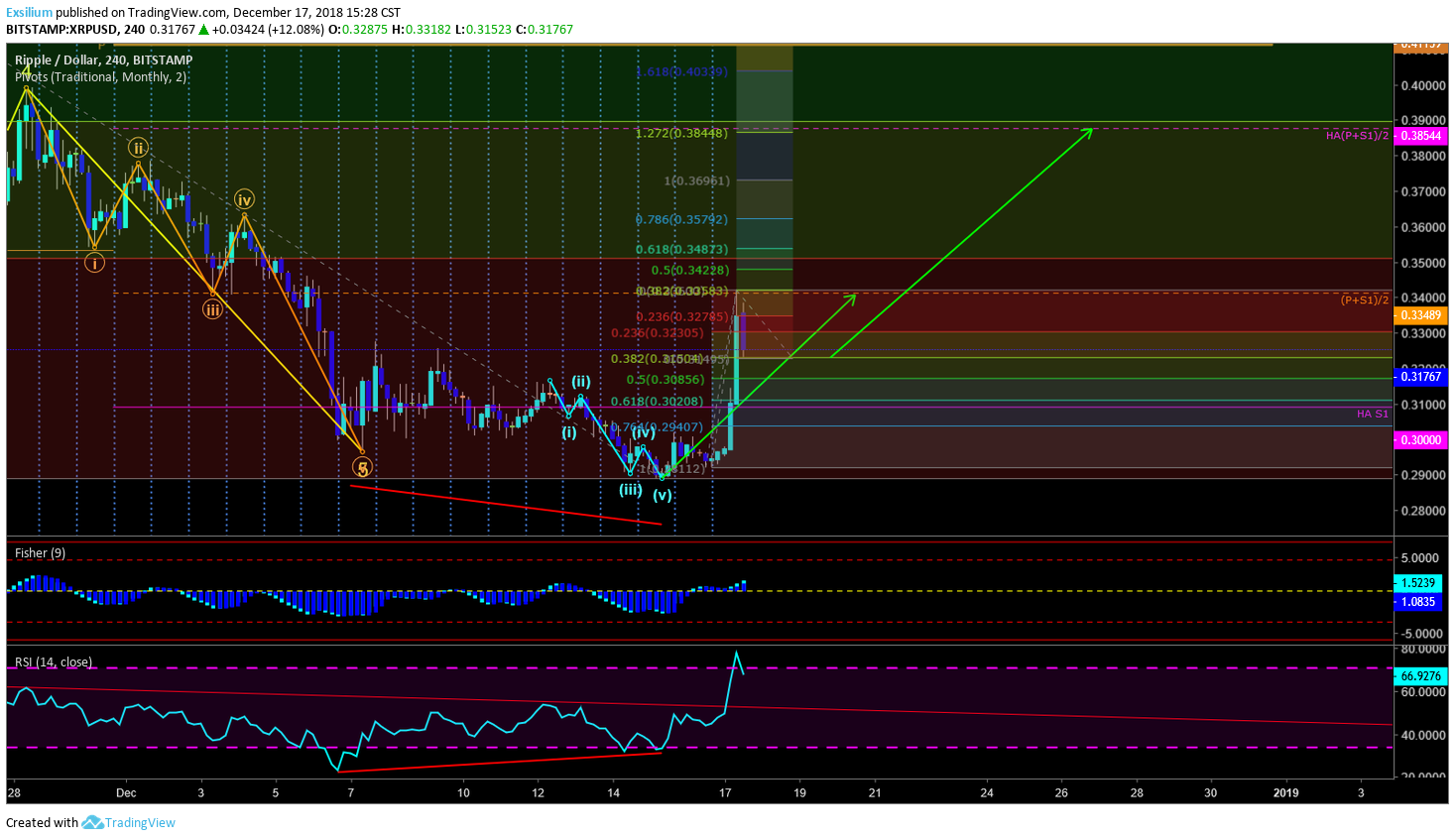Image resolution: width=1455 pixels, height=840 pixels.
Task: Select the blue 1.0835 Fisher value tag
Action: pos(1418,602)
